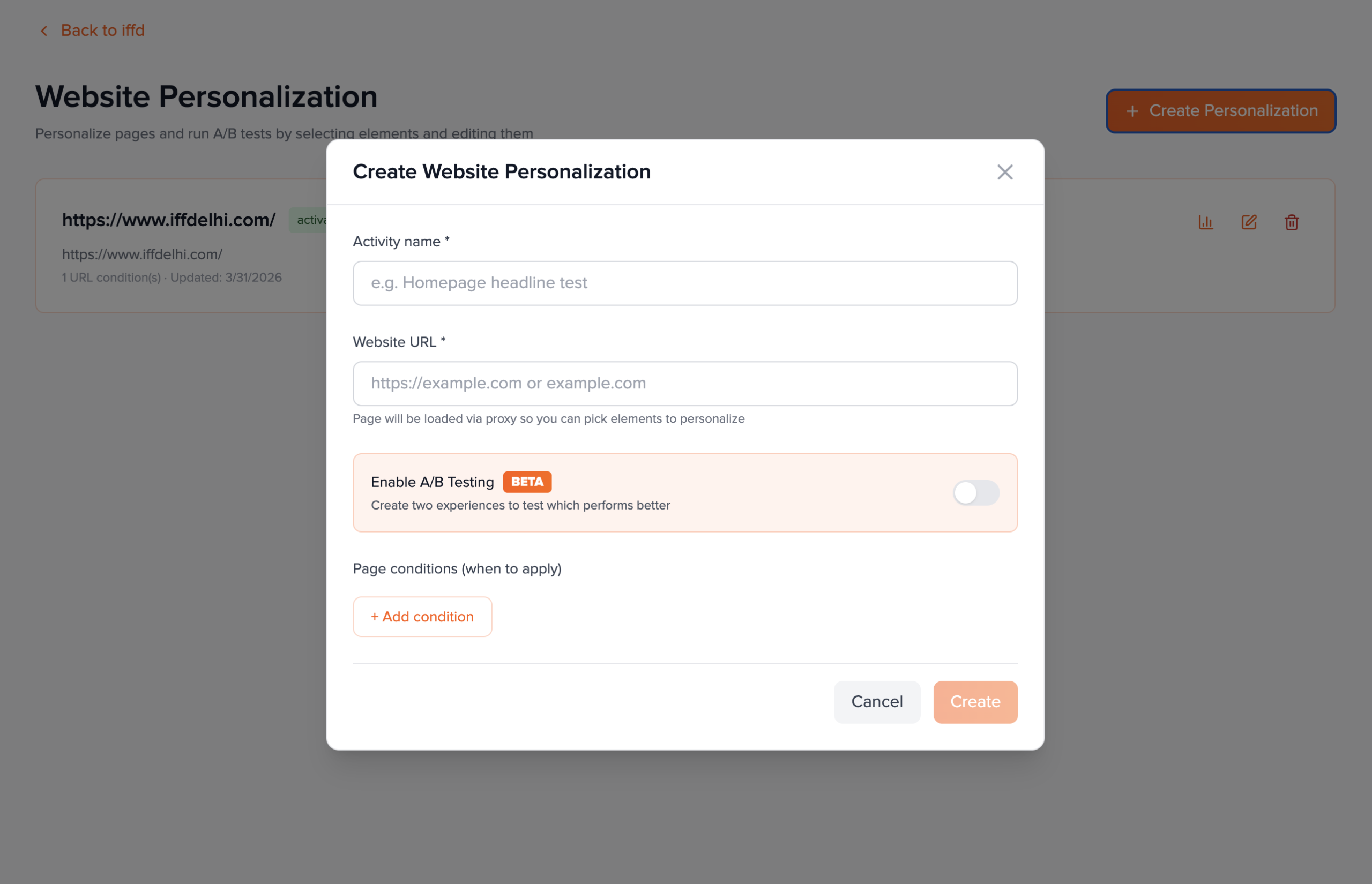Image resolution: width=1372 pixels, height=884 pixels.
Task: Open the https://www.iffdelhi.com/ personalization title
Action: [x=169, y=220]
